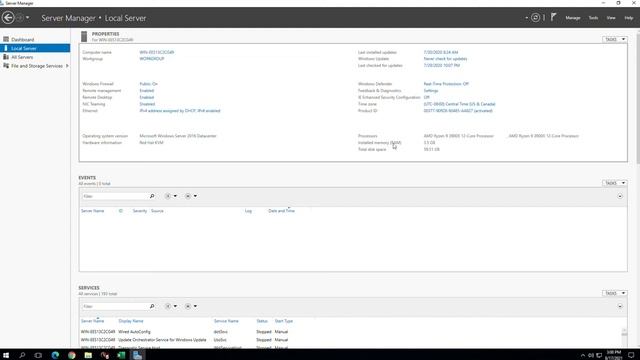Sort Services by Status column
Image resolution: width=640 pixels, height=360 pixels.
pyautogui.click(x=262, y=321)
